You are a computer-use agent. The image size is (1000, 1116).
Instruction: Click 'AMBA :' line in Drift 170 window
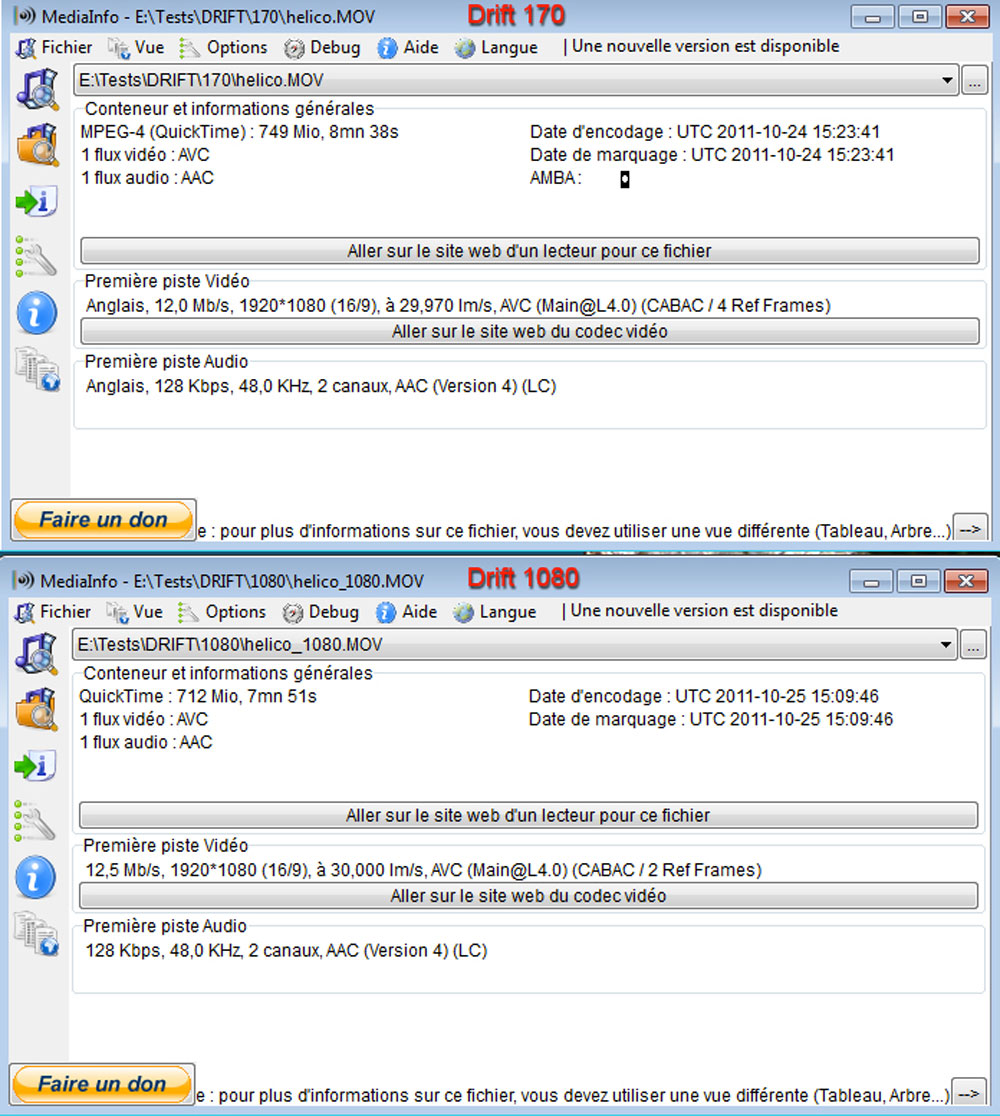click(x=579, y=179)
